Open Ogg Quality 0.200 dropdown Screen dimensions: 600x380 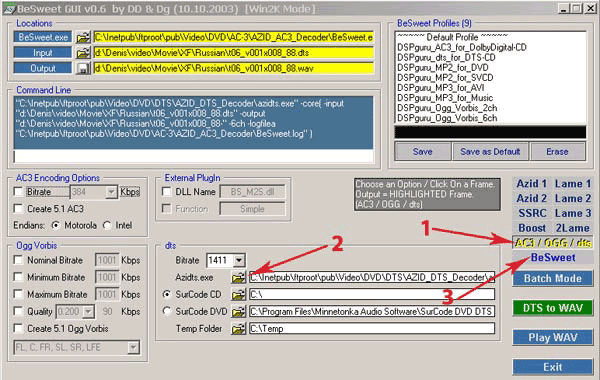point(88,312)
